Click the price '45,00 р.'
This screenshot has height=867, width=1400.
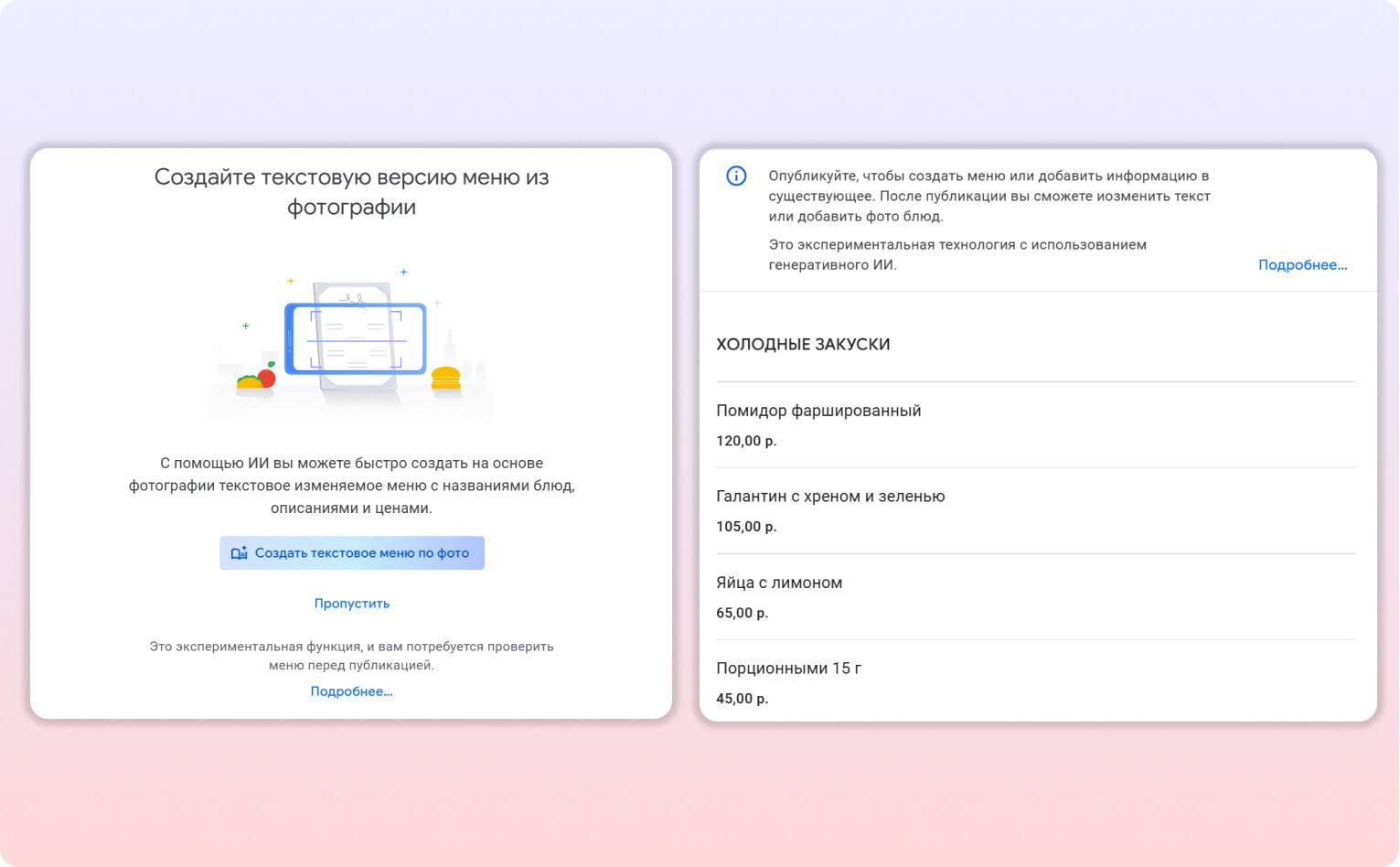pos(743,699)
